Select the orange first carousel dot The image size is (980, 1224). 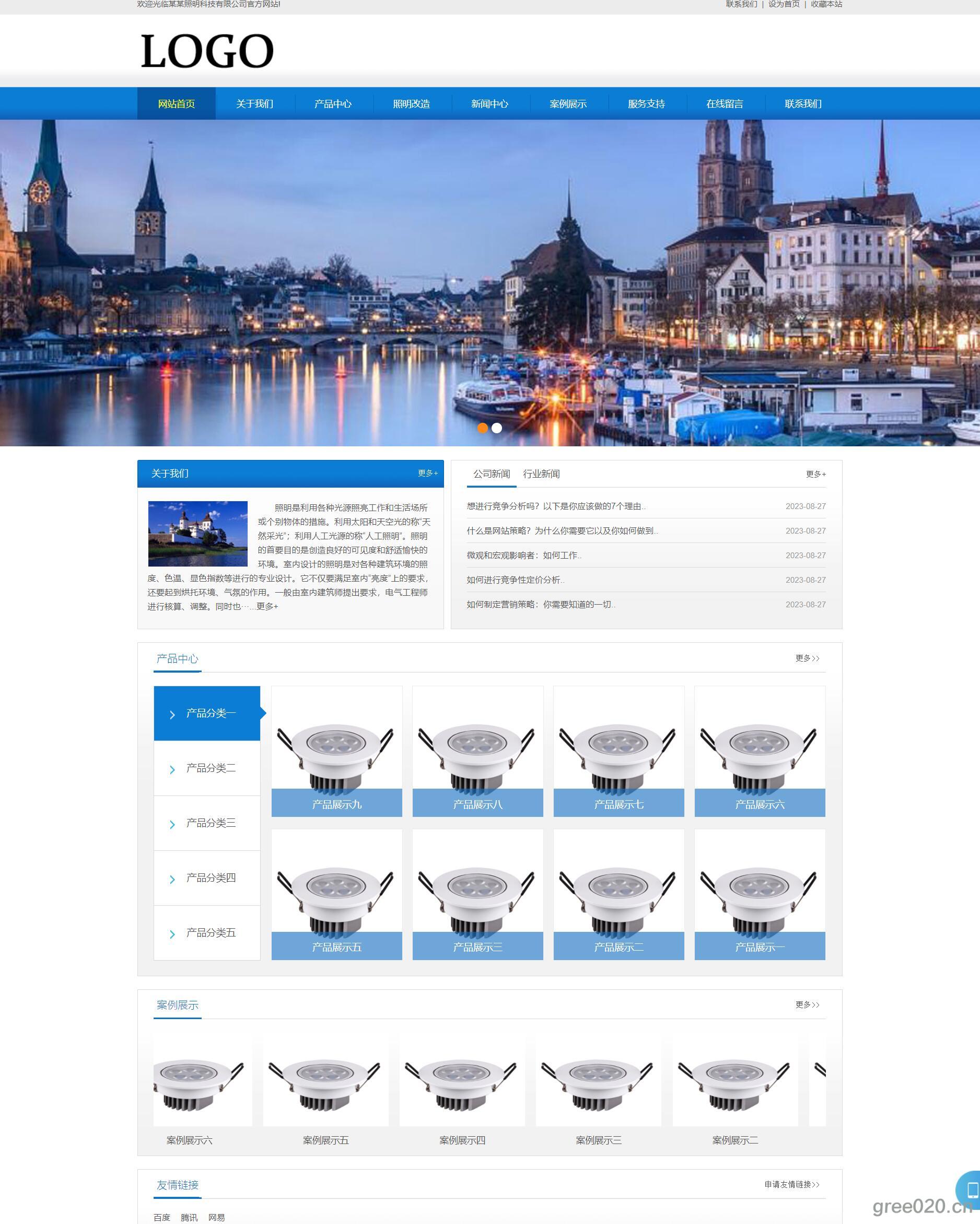[482, 428]
